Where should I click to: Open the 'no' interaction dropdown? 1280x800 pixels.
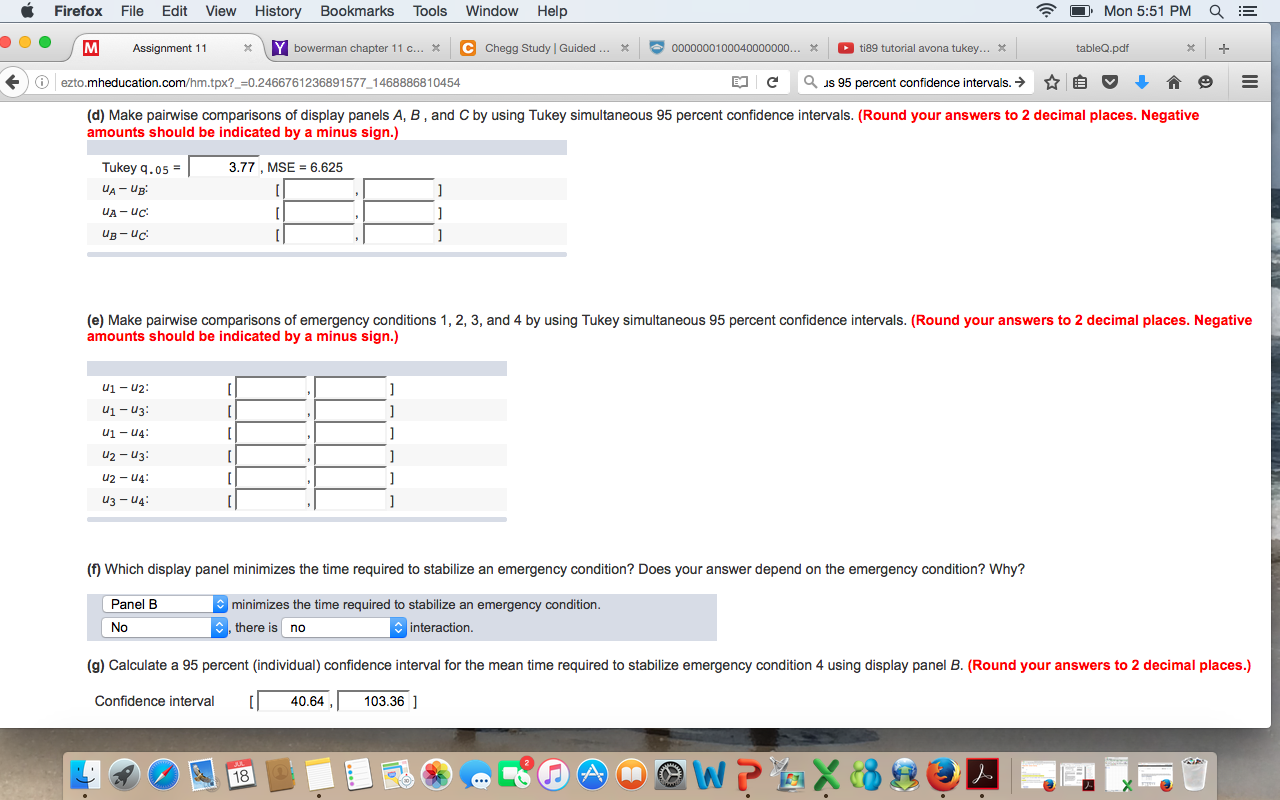click(x=344, y=627)
